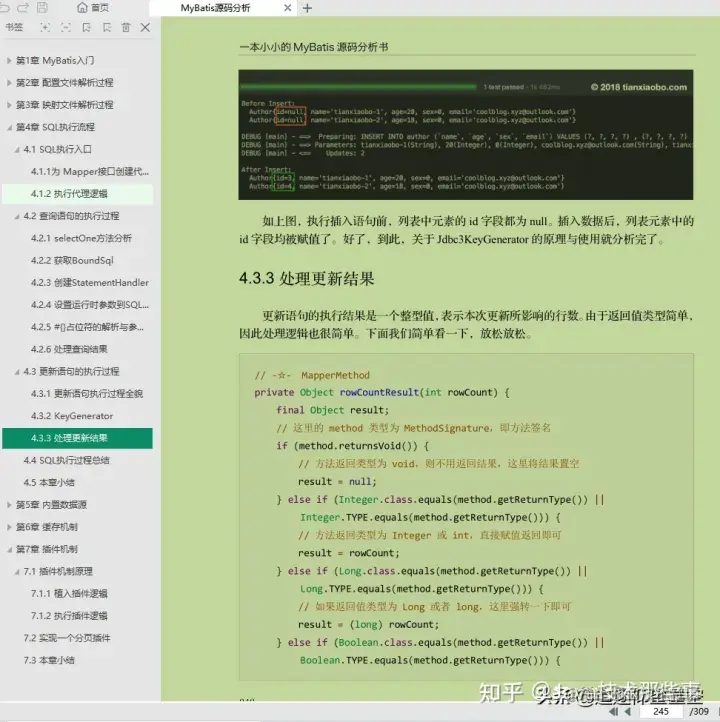Expand 第1章 MyBatis入门 chapter
The width and height of the screenshot is (720, 722).
click(x=9, y=60)
